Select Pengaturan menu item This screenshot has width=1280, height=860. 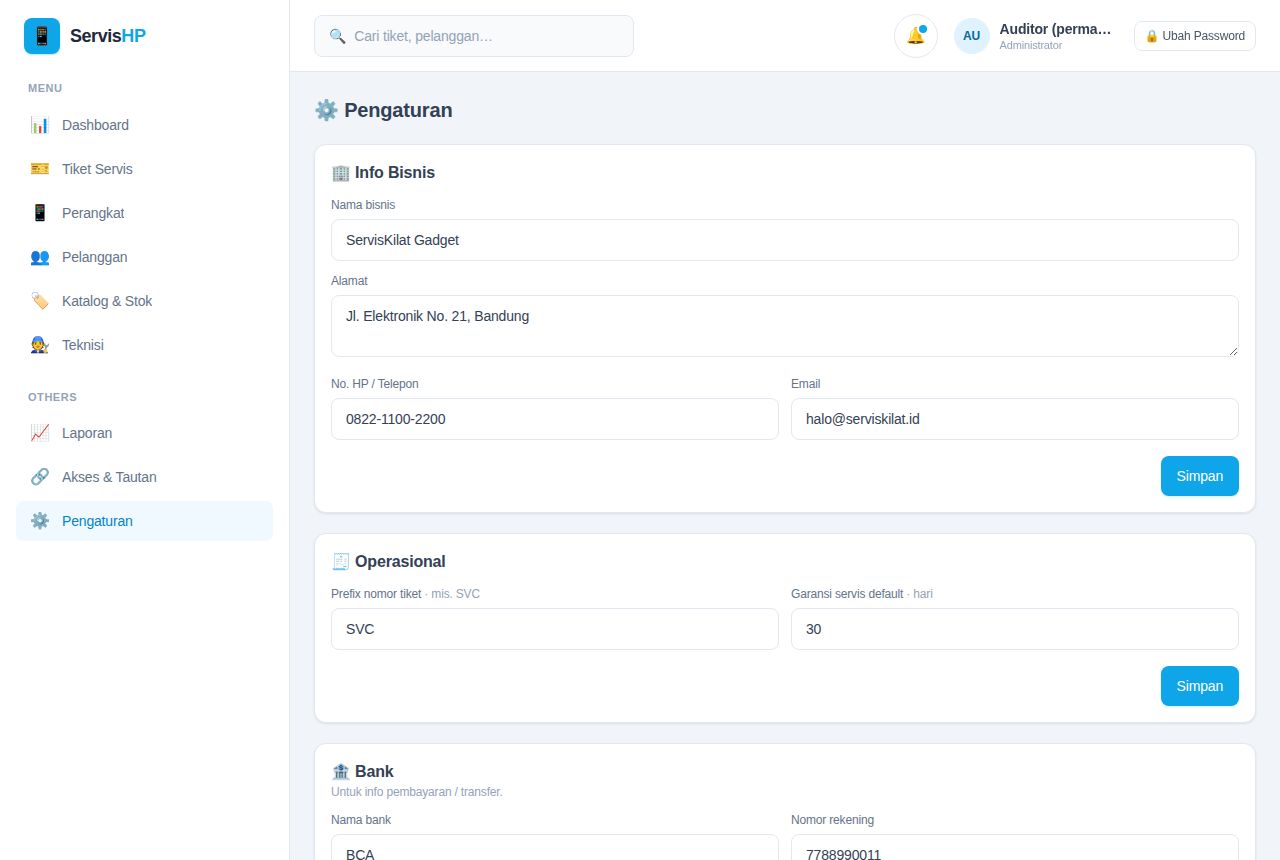tap(144, 521)
